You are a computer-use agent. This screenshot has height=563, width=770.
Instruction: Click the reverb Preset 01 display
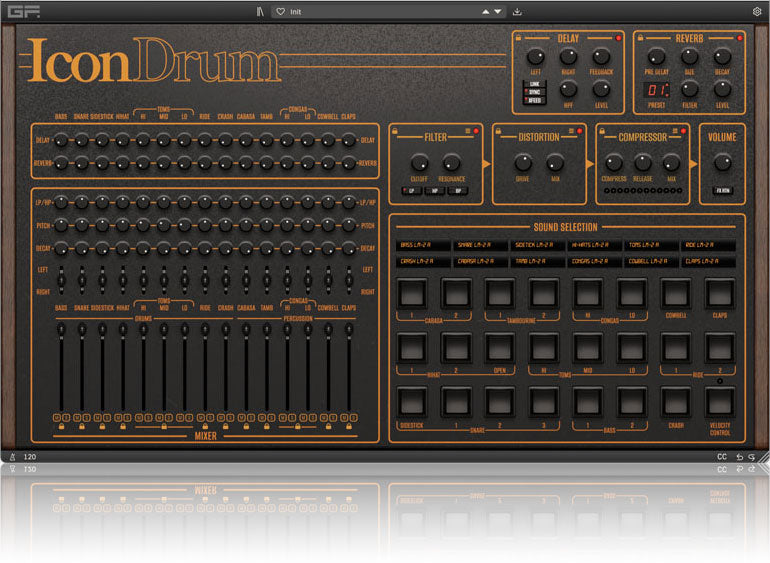pyautogui.click(x=657, y=90)
